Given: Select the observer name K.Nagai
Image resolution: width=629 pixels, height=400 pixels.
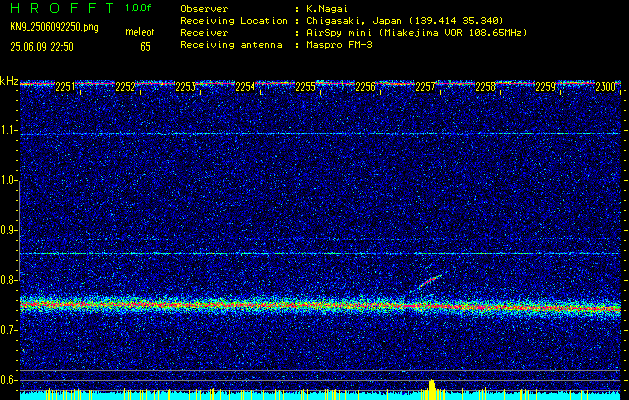Looking at the screenshot, I should click(325, 8).
